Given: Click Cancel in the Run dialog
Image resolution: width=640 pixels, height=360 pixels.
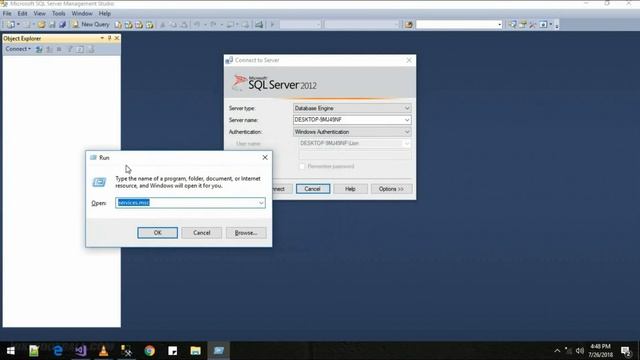Looking at the screenshot, I should [202, 233].
